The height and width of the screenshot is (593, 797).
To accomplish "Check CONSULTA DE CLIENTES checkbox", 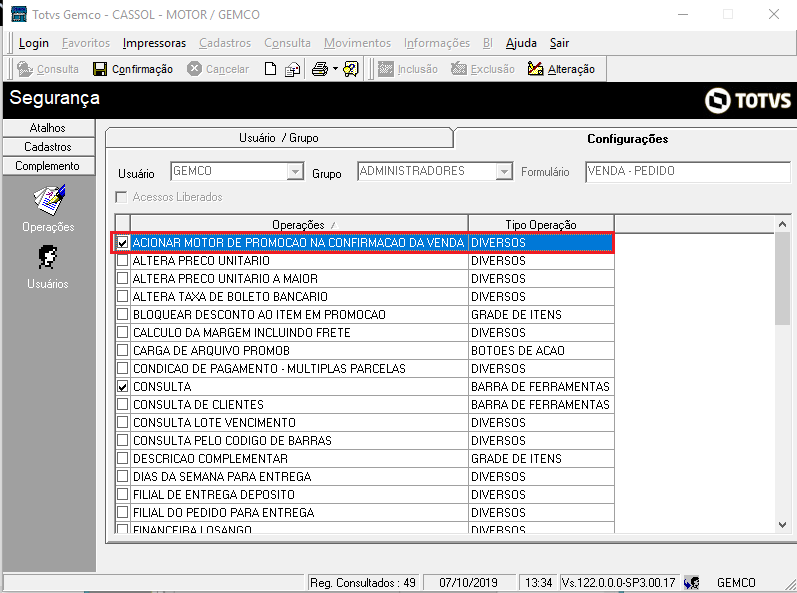I will [122, 404].
